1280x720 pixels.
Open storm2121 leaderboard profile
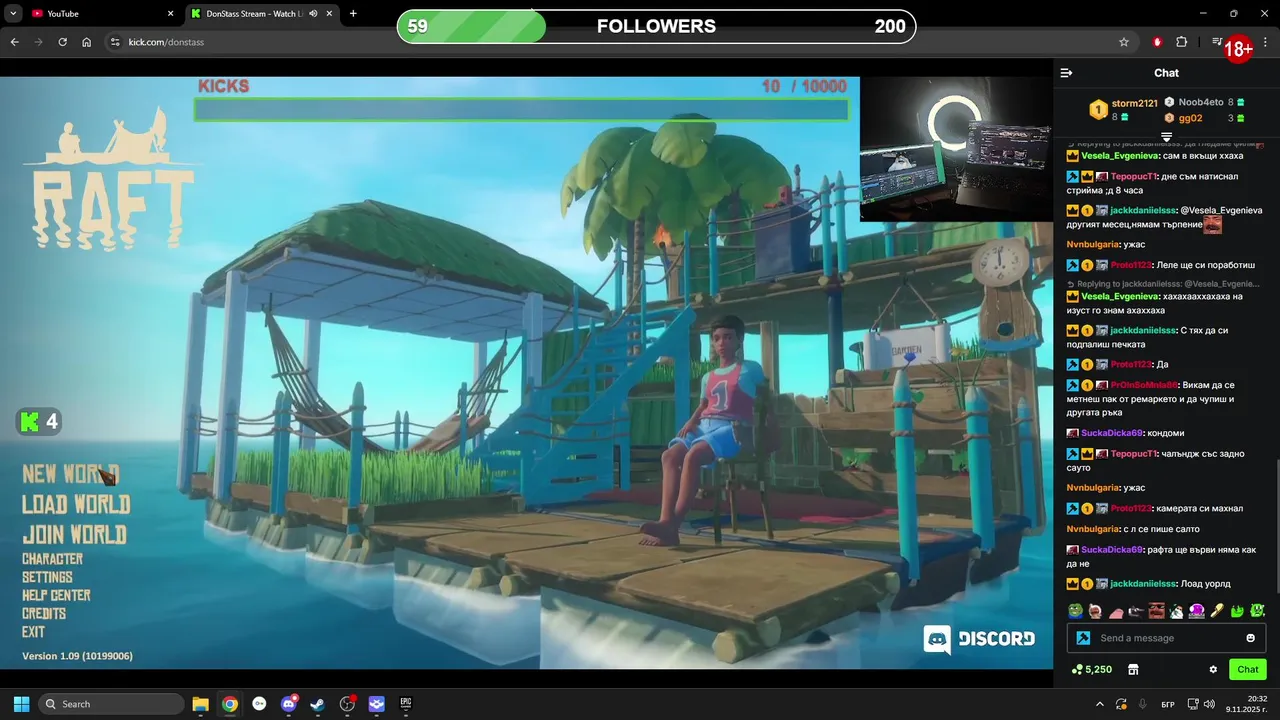click(1134, 103)
